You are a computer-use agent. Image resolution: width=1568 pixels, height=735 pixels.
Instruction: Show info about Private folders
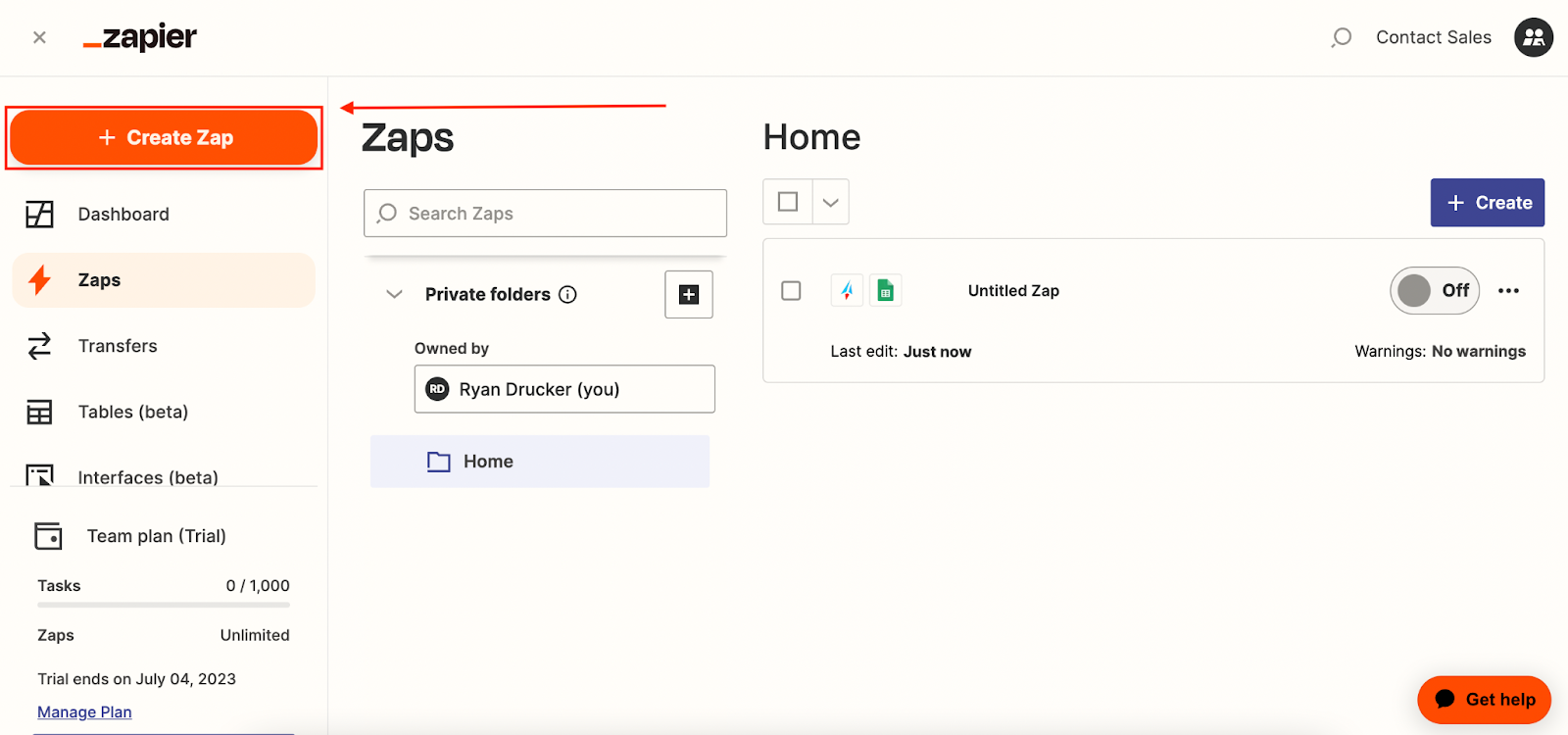(567, 294)
